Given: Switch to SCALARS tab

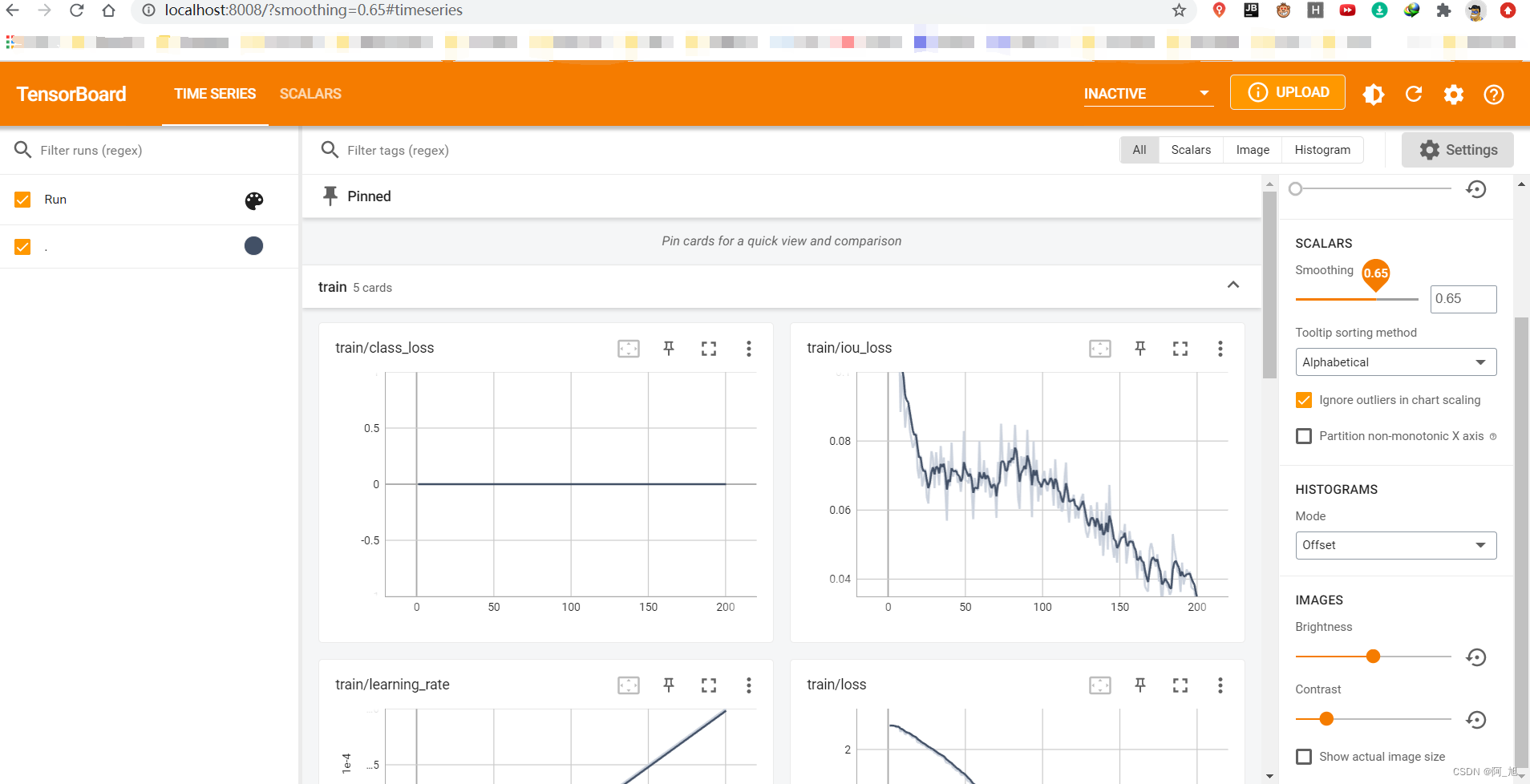Looking at the screenshot, I should pos(310,94).
